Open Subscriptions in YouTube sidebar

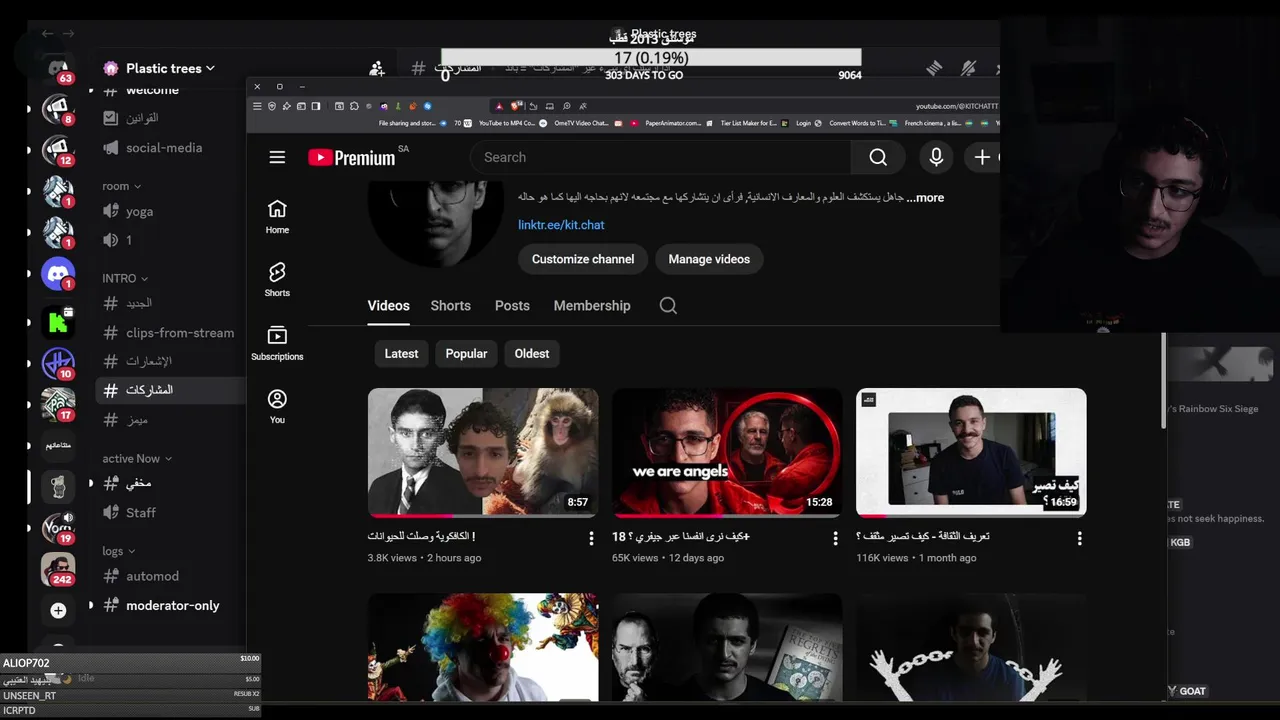(x=277, y=343)
